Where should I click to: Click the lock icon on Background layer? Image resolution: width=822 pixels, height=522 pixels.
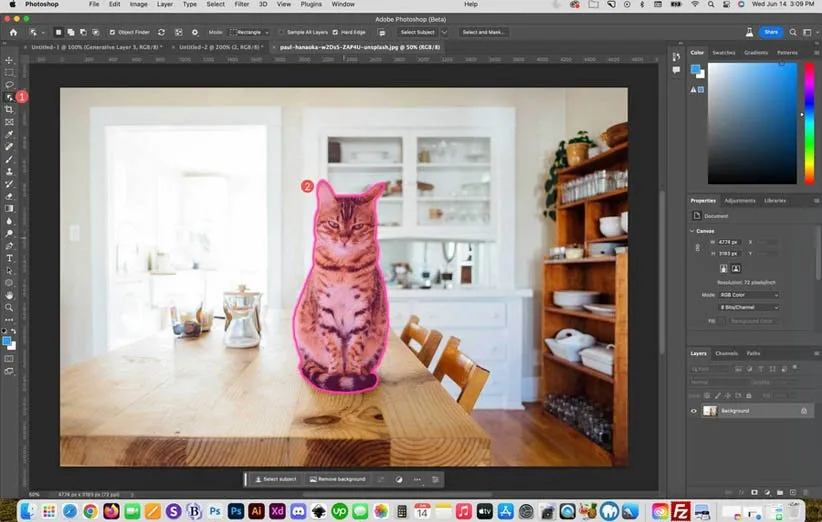coord(803,411)
